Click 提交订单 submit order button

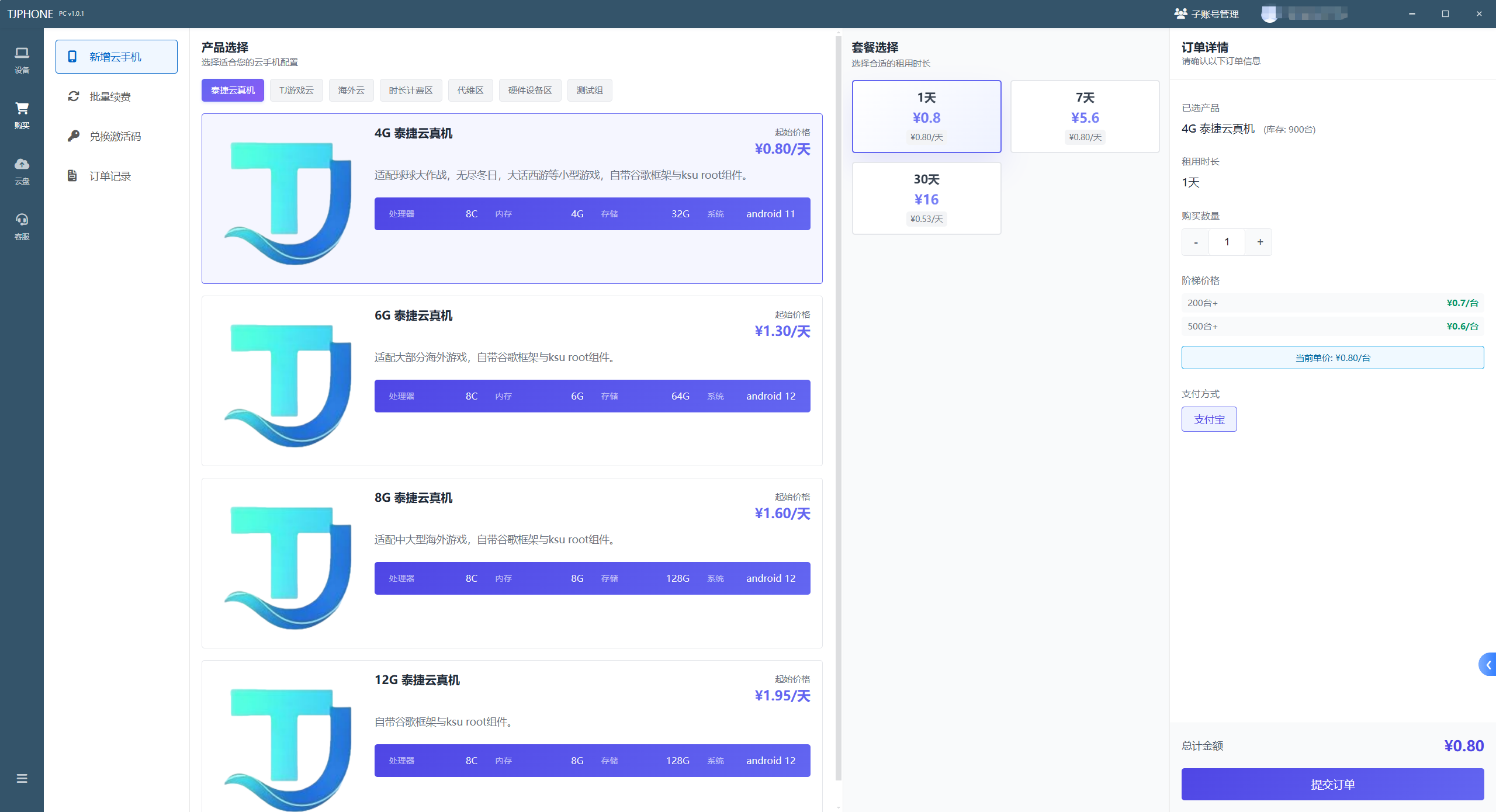click(x=1332, y=784)
